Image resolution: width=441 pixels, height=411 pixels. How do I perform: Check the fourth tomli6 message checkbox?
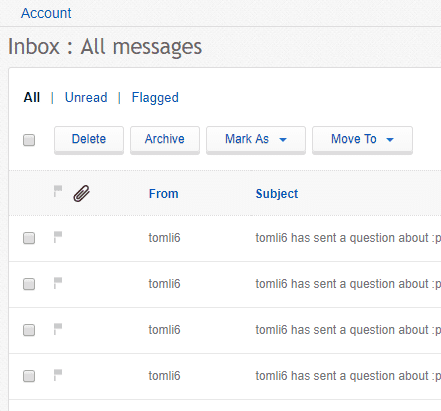click(x=29, y=376)
